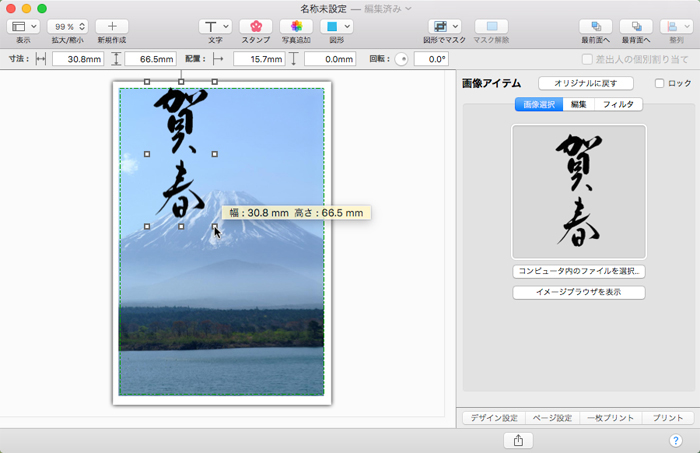This screenshot has width=700, height=453.
Task: Enable the Lock (ロック) checkbox
Action: point(659,84)
